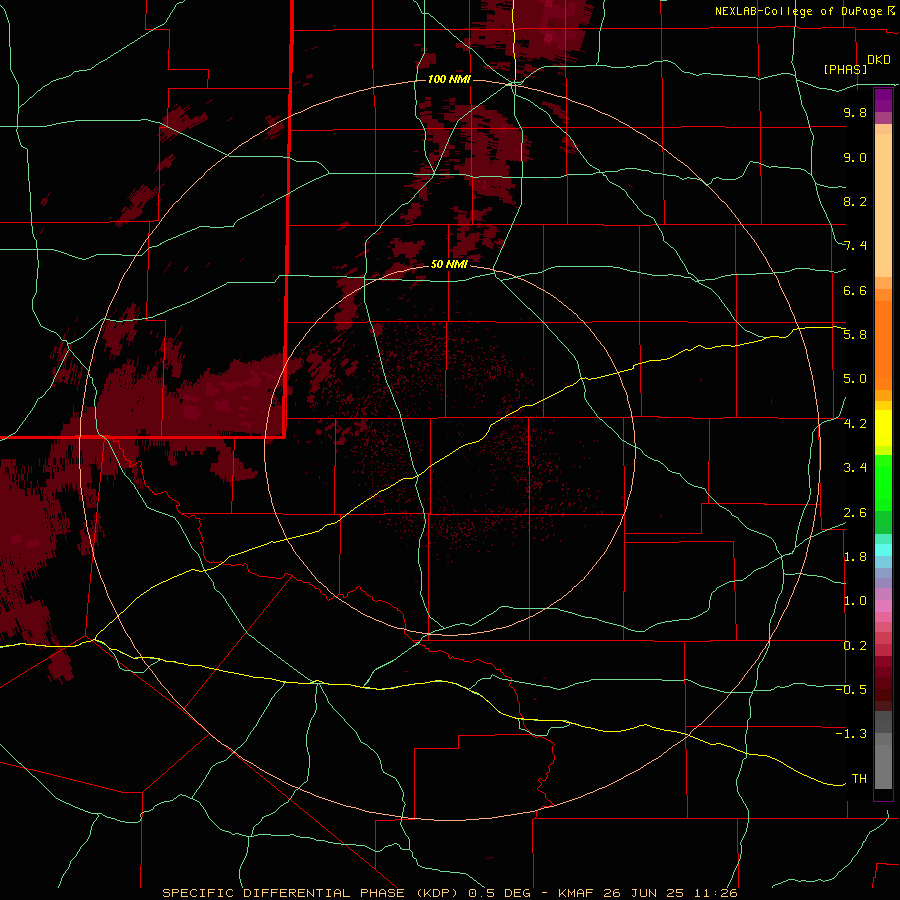
Task: Click the light peach segment of the color bar
Action: (883, 205)
